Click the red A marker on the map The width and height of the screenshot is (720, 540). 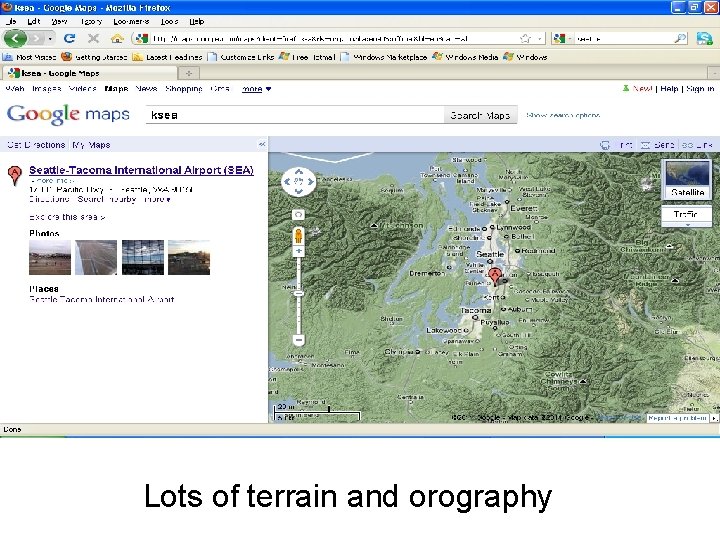click(495, 276)
